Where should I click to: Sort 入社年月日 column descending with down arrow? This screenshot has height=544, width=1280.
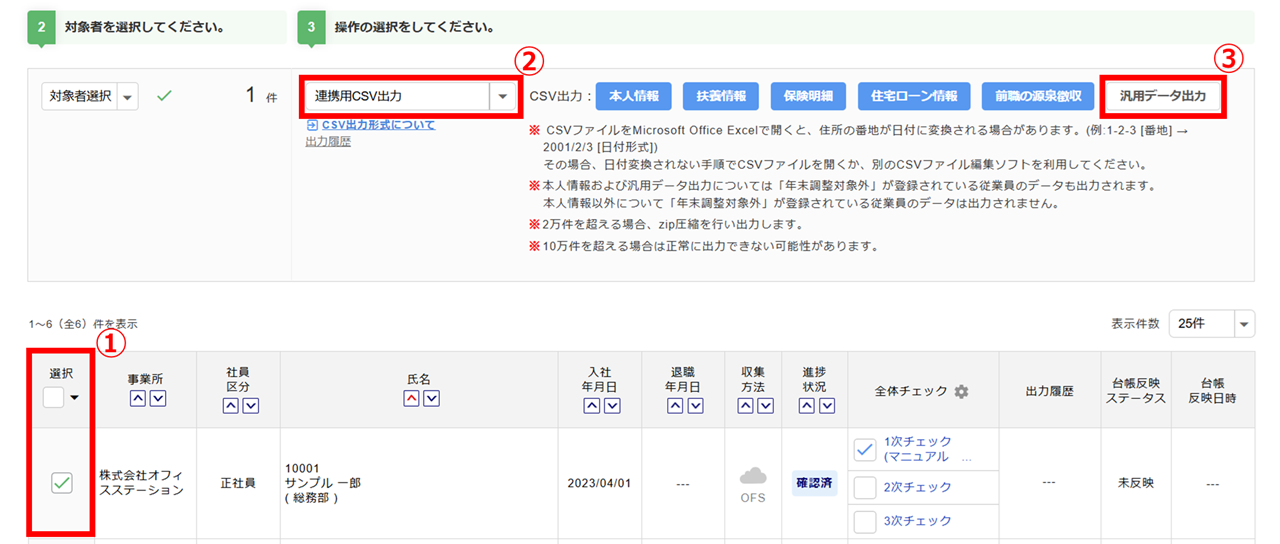click(612, 406)
